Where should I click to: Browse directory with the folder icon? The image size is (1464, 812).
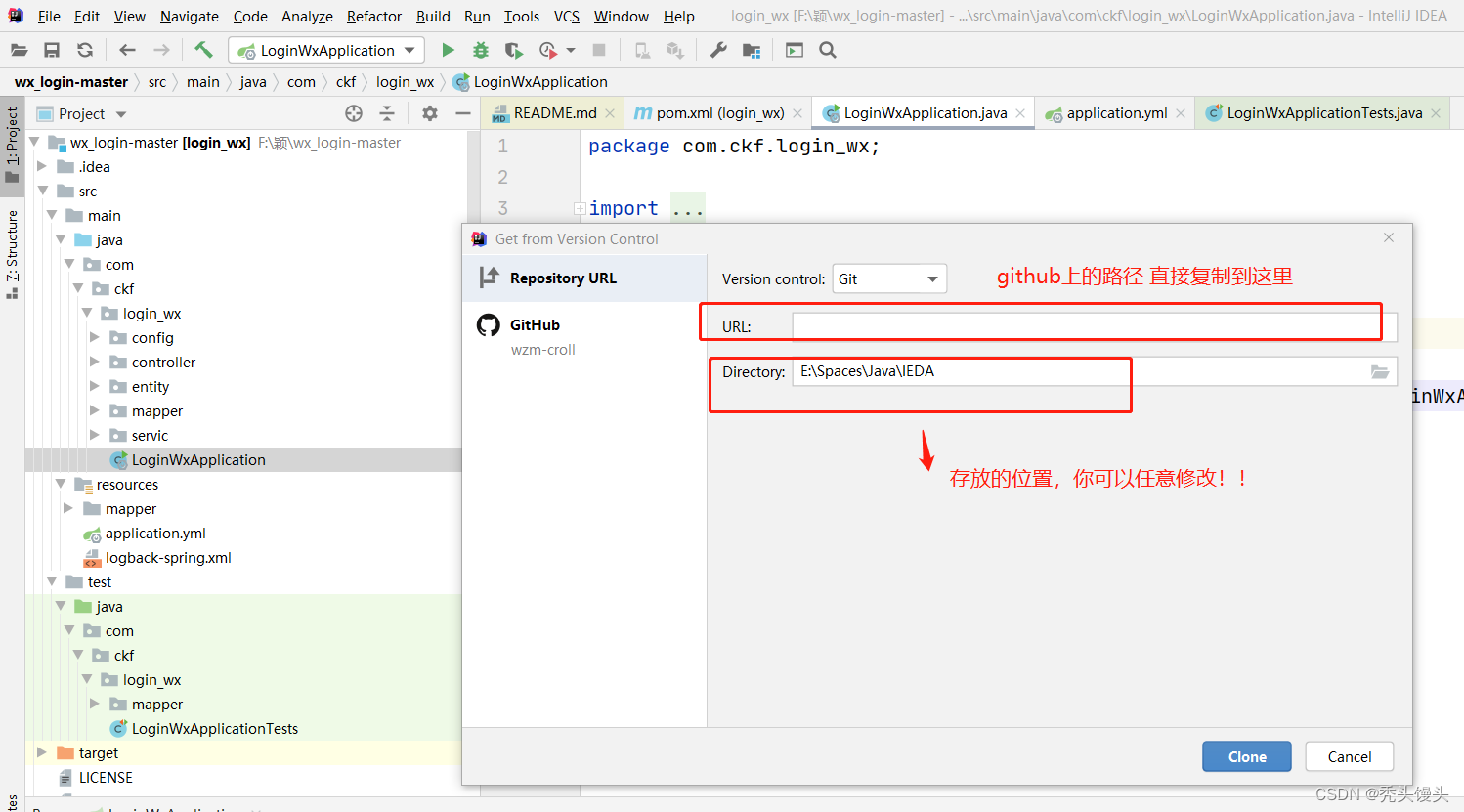(x=1380, y=371)
